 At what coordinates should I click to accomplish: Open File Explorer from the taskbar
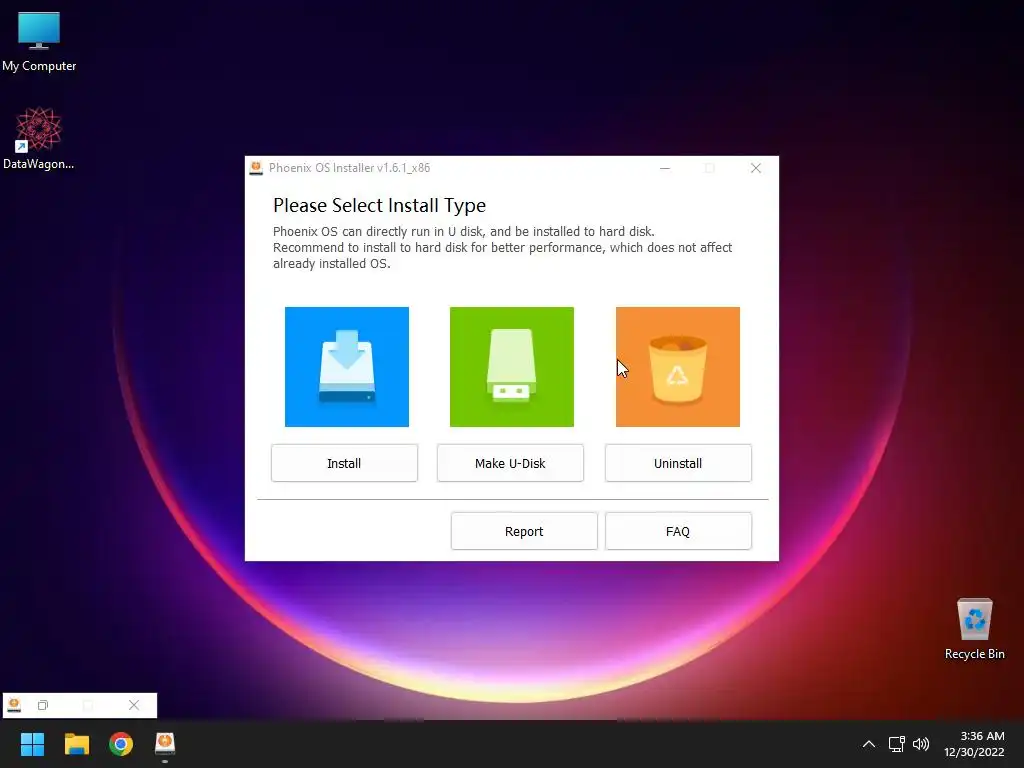click(76, 744)
